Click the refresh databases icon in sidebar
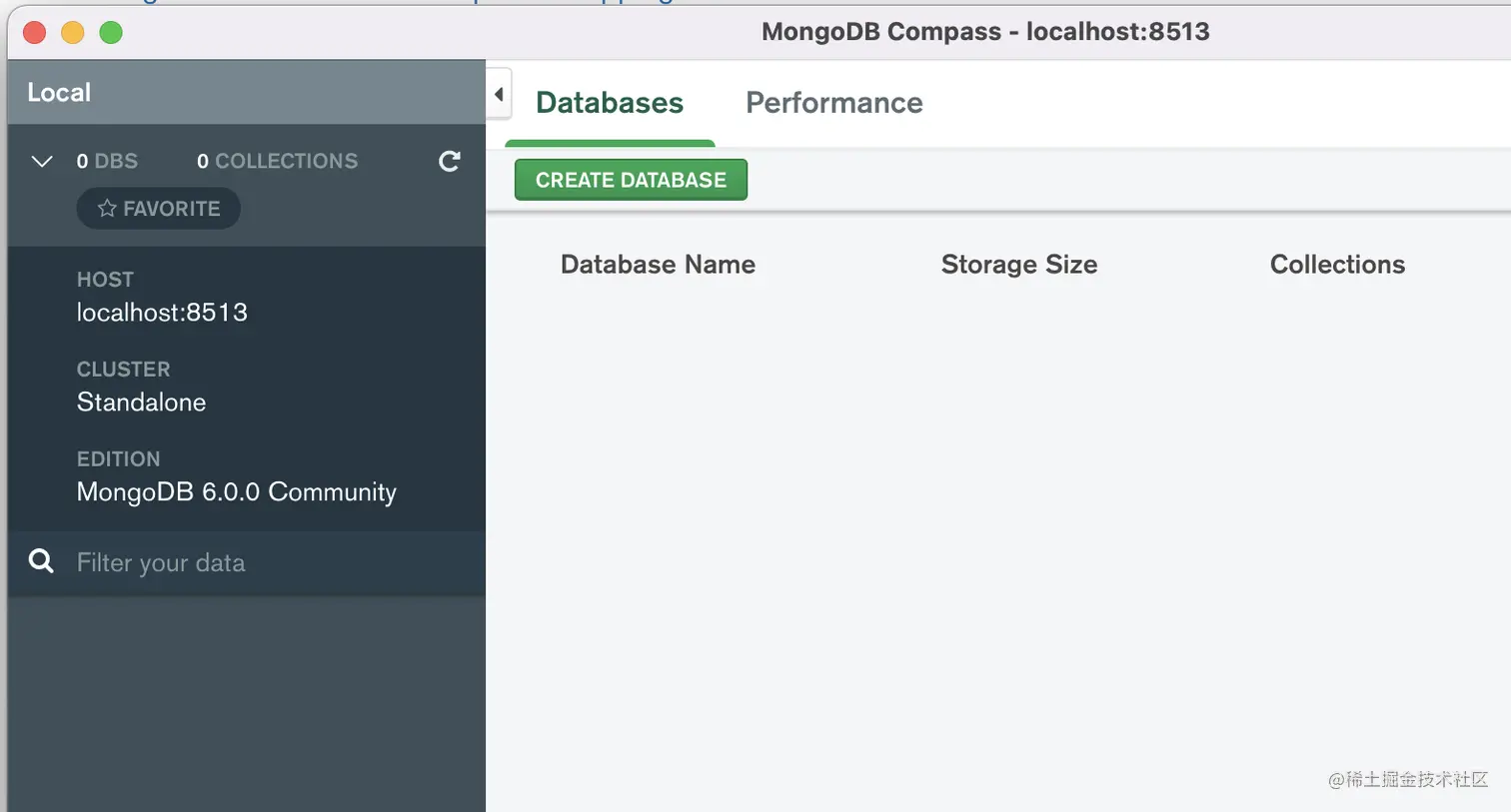This screenshot has width=1511, height=812. click(x=450, y=161)
